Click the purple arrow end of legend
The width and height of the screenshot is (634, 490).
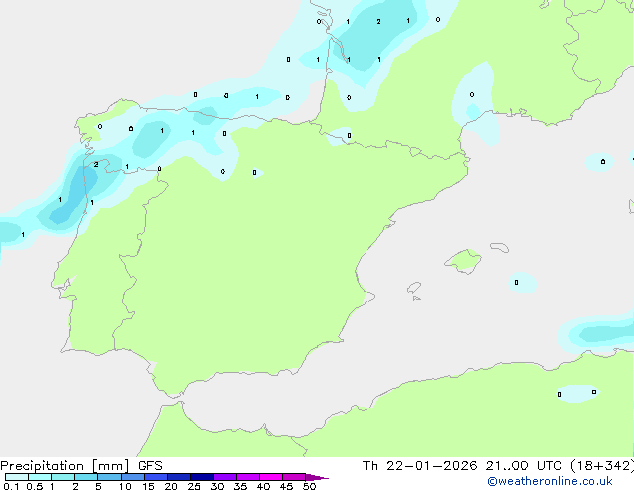pyautogui.click(x=317, y=477)
